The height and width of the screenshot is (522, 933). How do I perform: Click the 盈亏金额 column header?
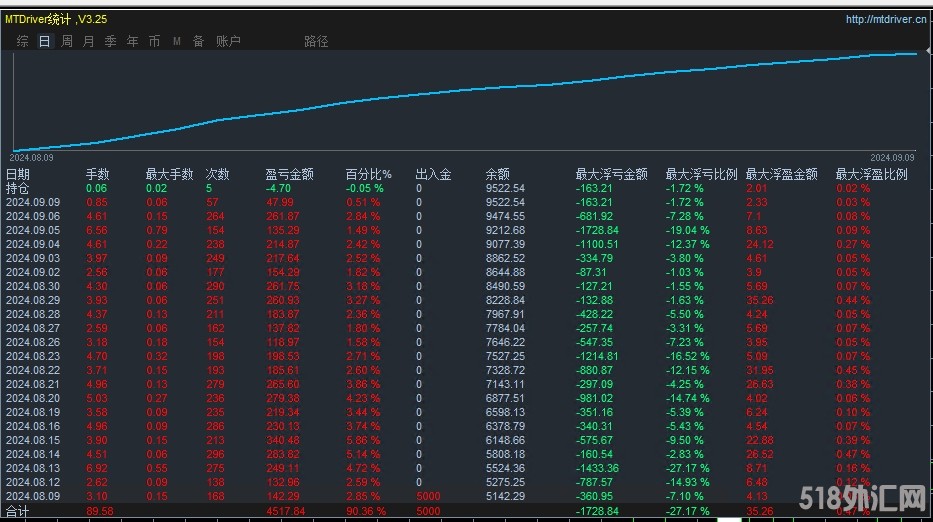[x=289, y=174]
